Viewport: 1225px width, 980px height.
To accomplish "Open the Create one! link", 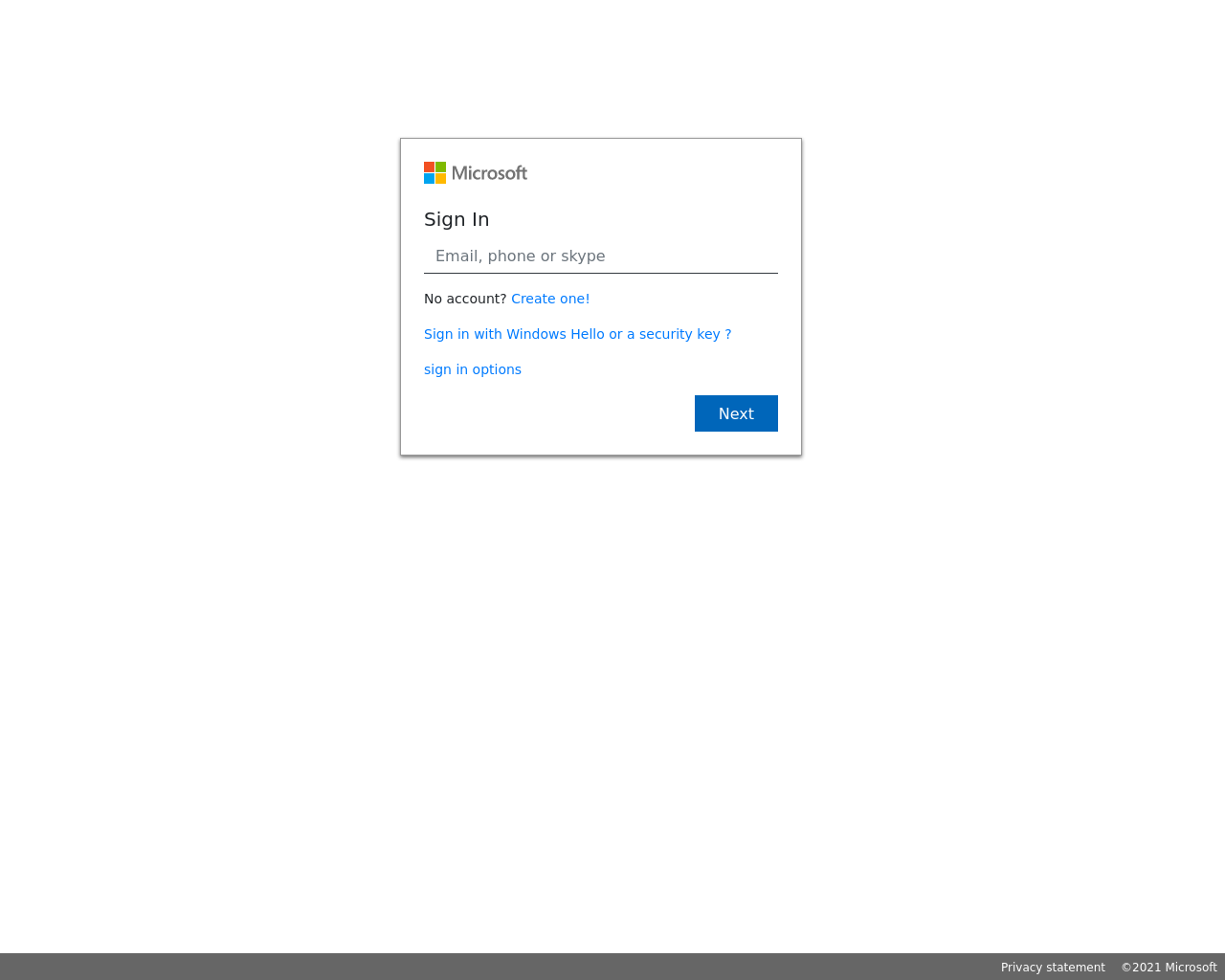I will [x=550, y=299].
